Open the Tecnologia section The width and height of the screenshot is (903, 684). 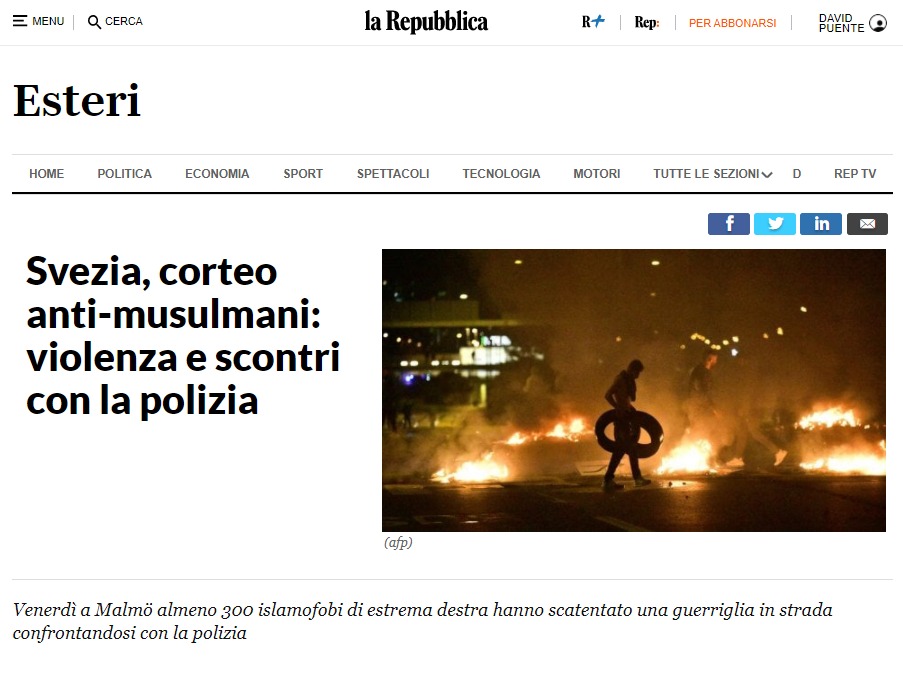[501, 174]
